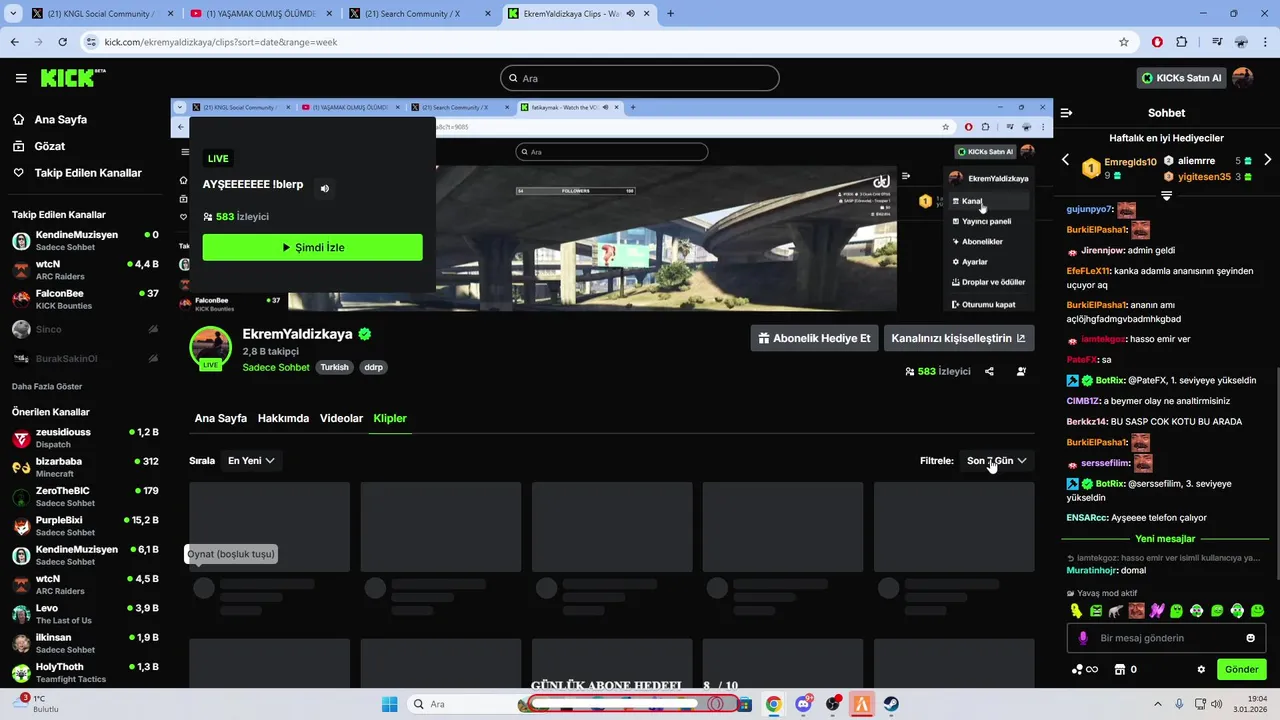The height and width of the screenshot is (720, 1280).
Task: Expand the weekly gifters leaderboard
Action: 1166,196
